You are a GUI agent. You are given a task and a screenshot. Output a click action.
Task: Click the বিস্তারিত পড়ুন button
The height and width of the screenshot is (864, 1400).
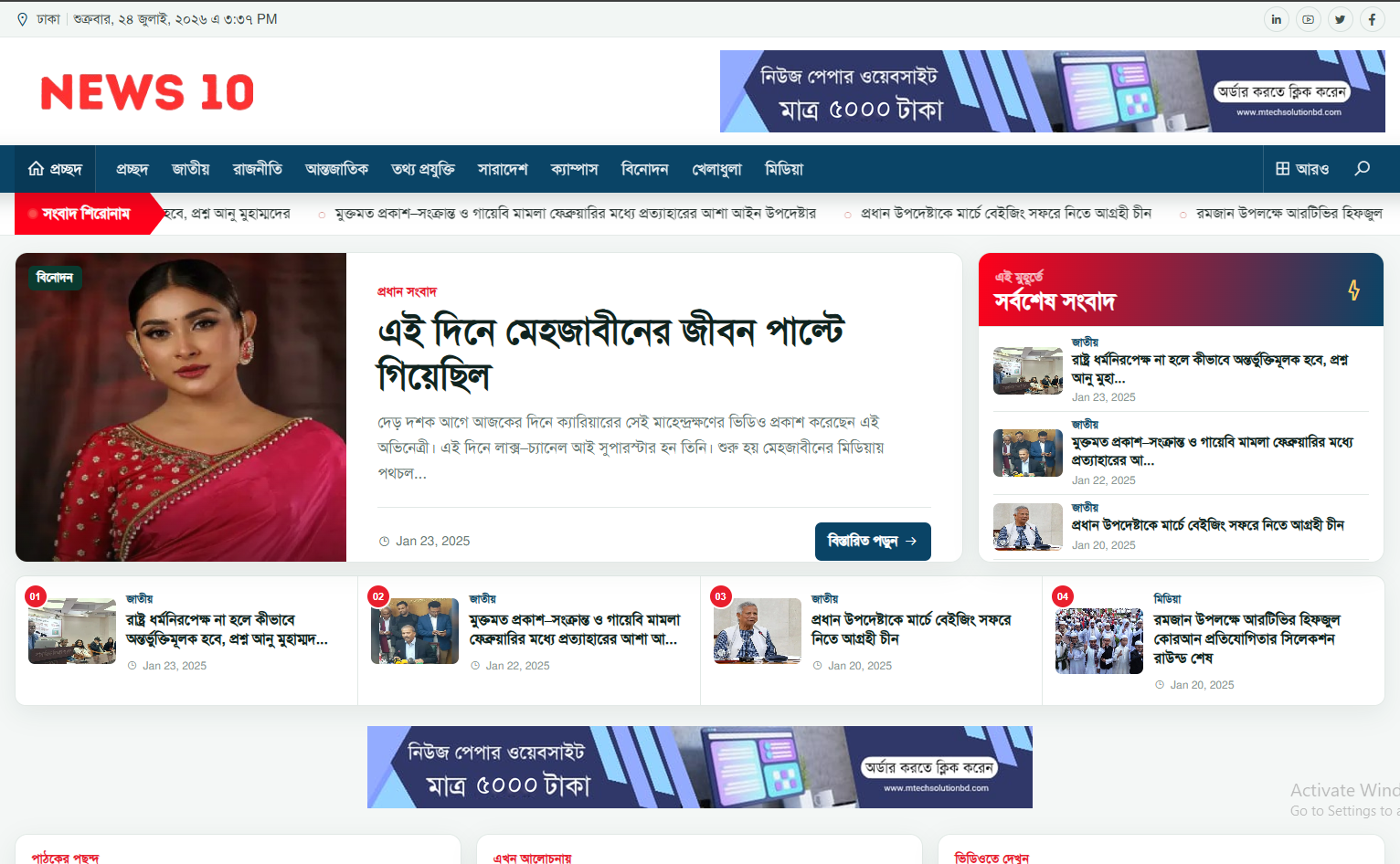click(873, 542)
